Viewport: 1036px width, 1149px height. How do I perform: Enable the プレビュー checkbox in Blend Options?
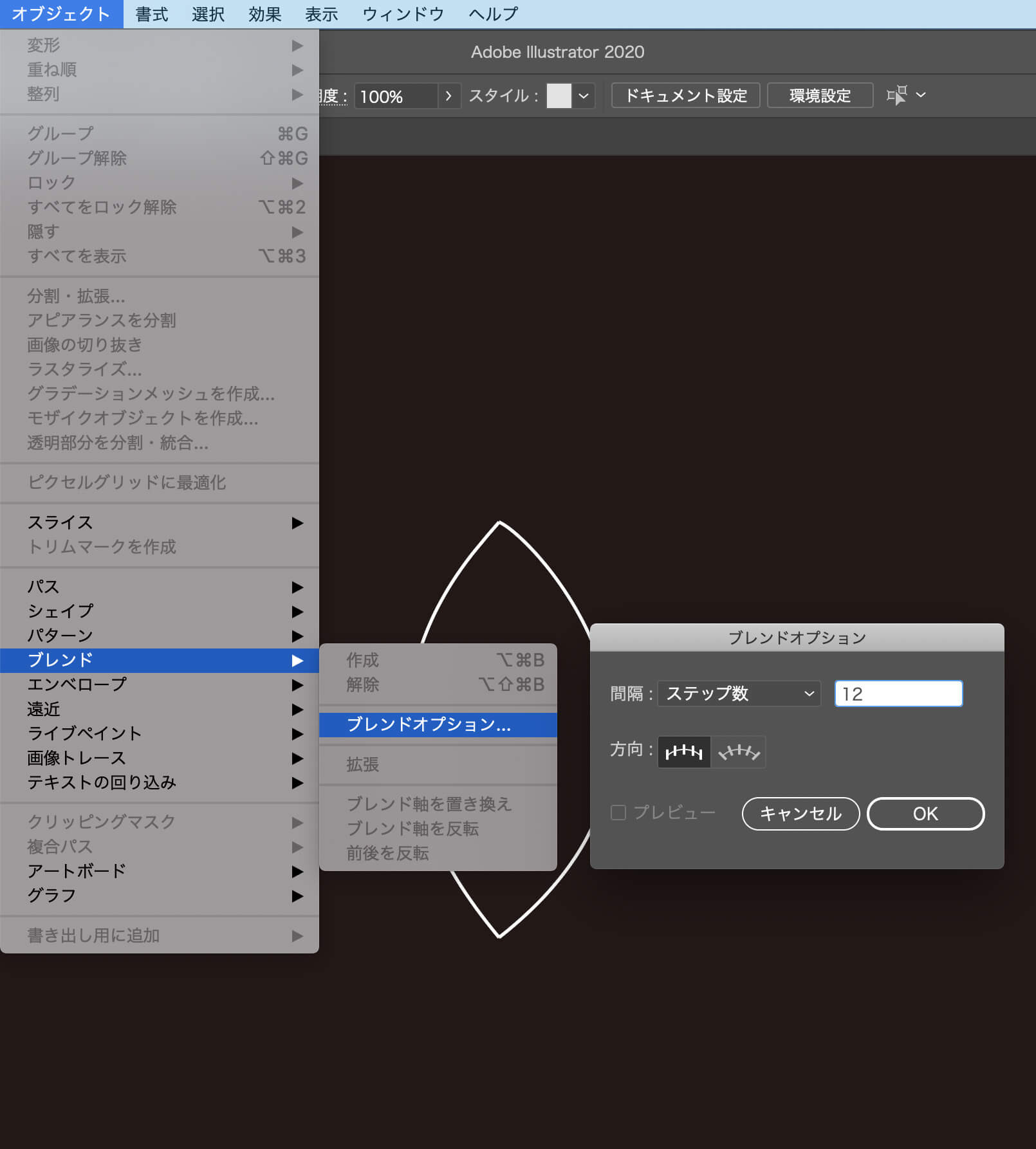pyautogui.click(x=617, y=813)
